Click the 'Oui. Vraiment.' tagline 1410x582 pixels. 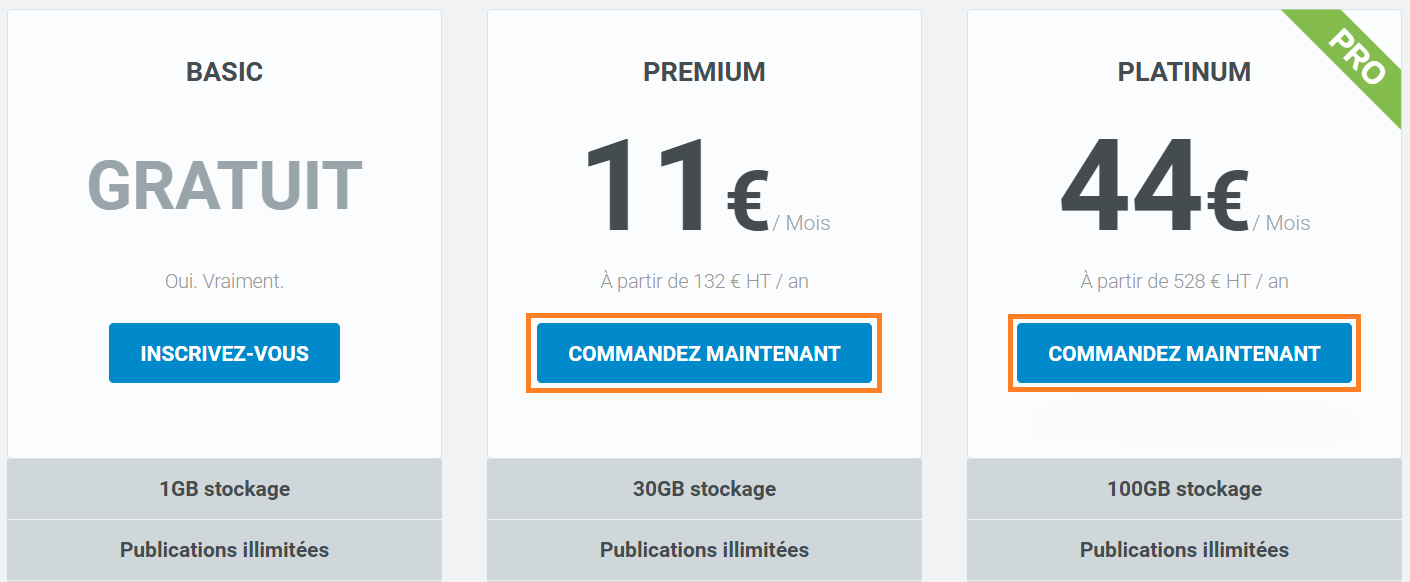tap(224, 282)
